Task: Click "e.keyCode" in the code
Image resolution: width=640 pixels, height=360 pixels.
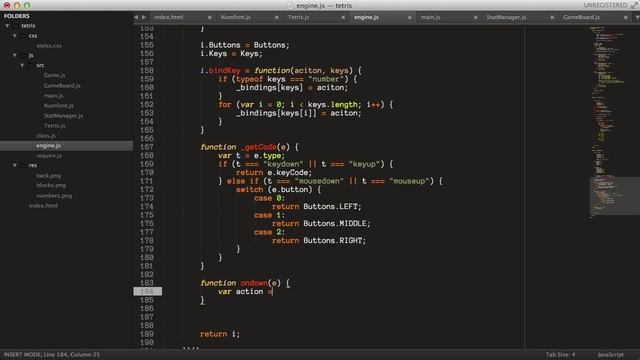Action: pos(289,173)
